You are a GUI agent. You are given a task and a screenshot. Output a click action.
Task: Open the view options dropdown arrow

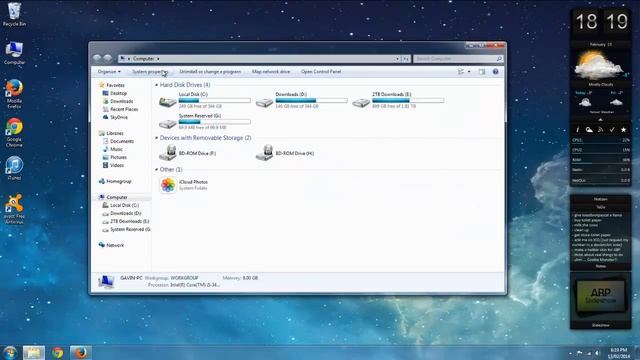(x=469, y=71)
